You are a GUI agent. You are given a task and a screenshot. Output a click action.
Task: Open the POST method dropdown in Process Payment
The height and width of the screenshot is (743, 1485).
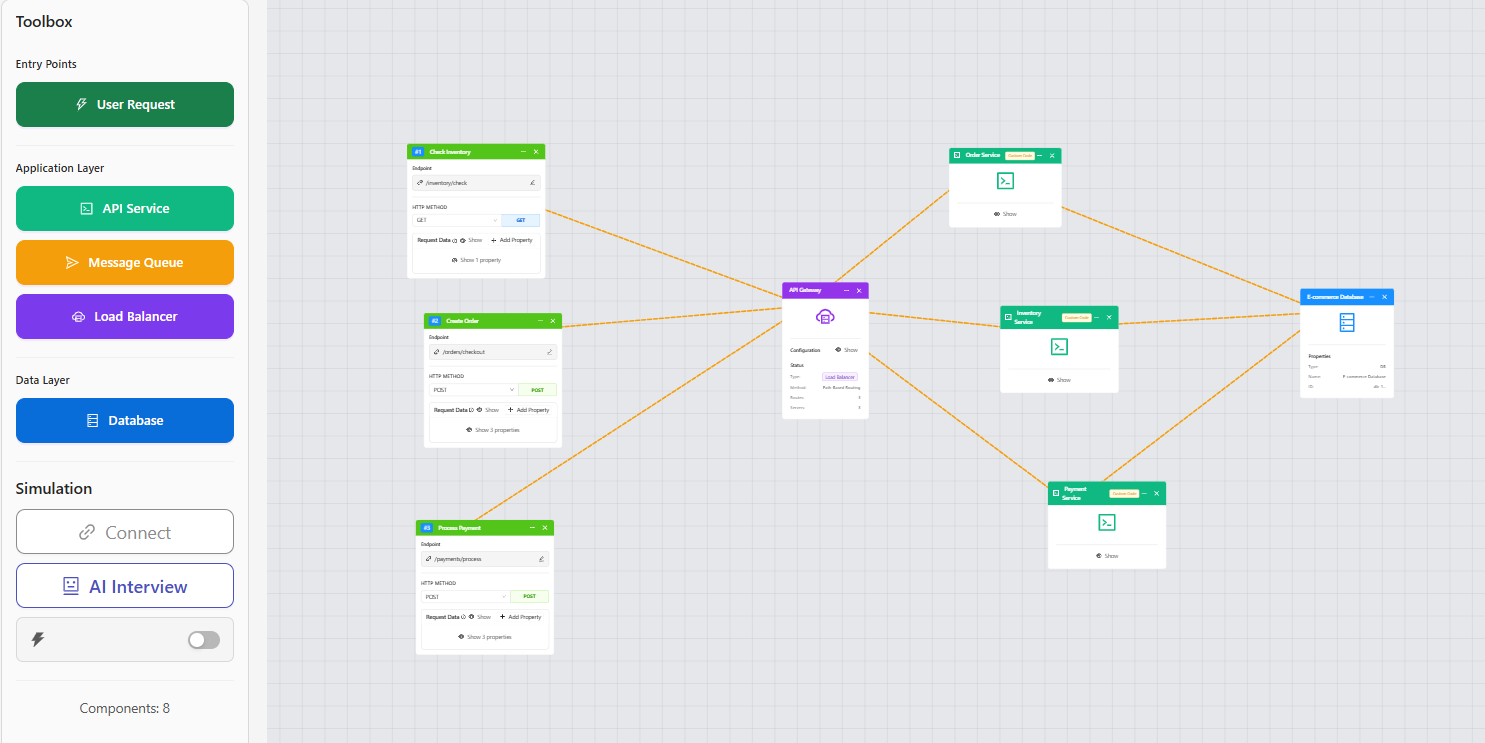466,596
